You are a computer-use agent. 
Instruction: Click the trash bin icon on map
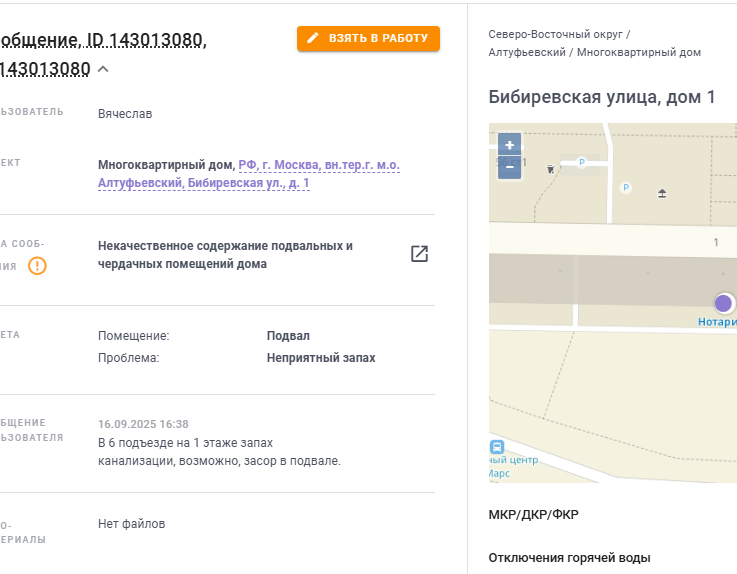[550, 169]
